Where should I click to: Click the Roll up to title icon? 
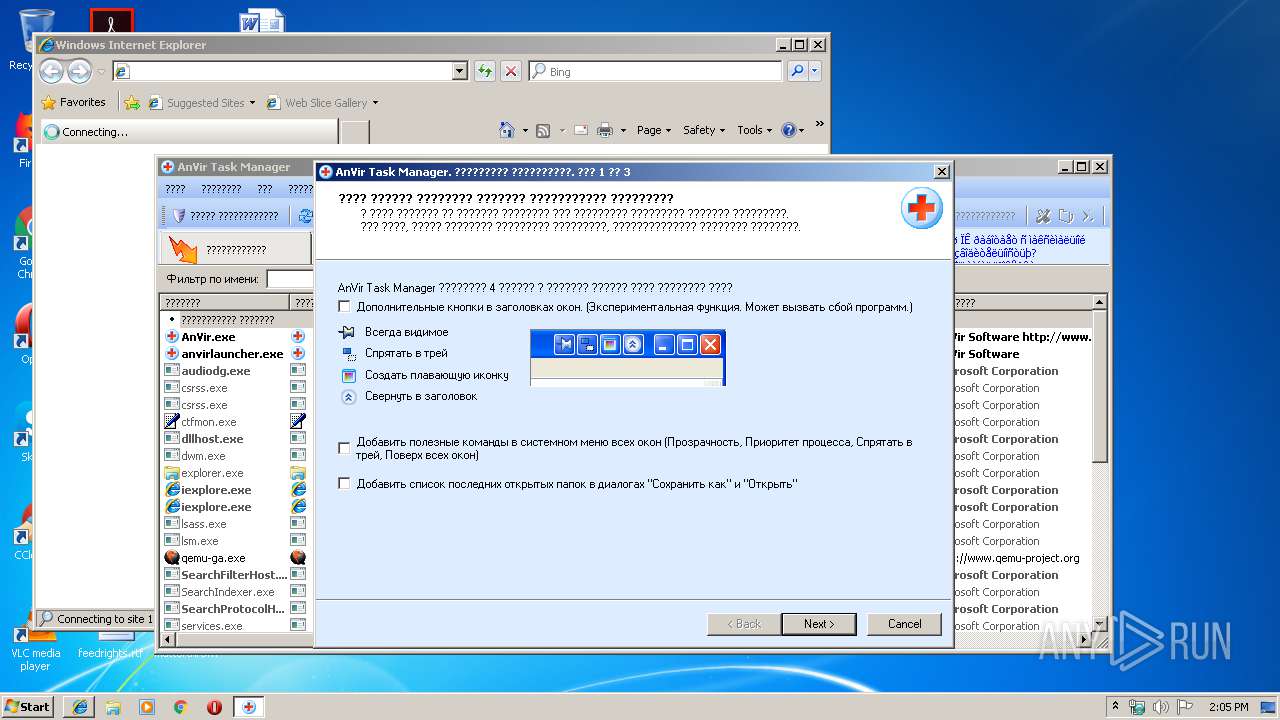click(349, 396)
